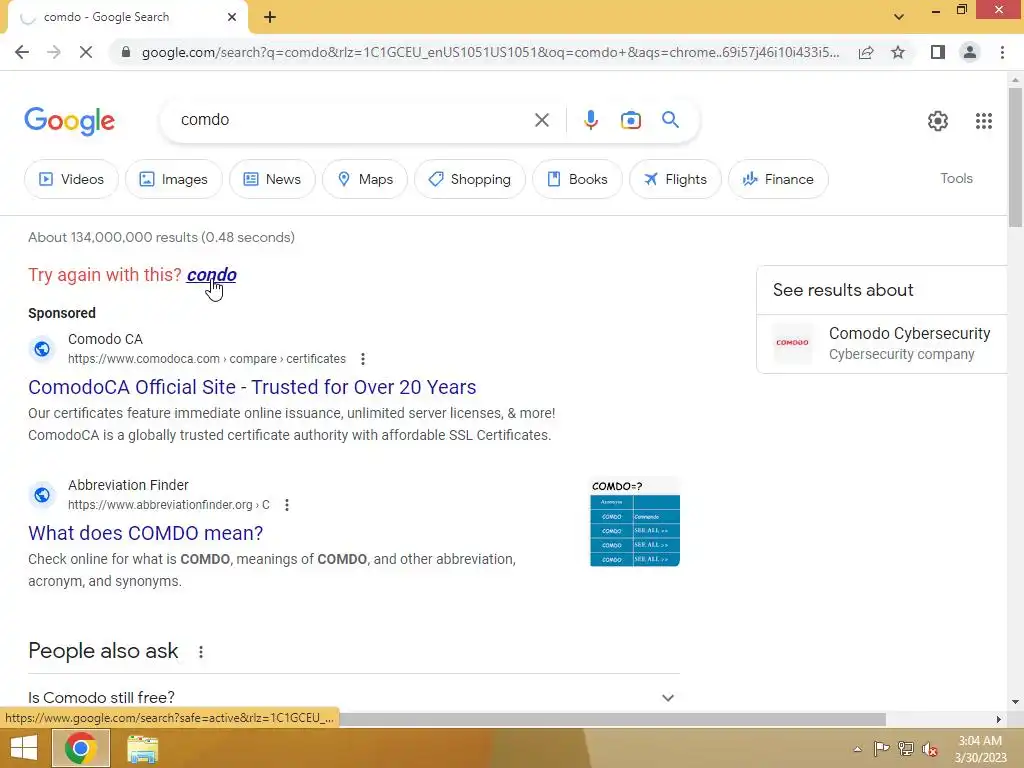Switch to Videos results

point(71,179)
